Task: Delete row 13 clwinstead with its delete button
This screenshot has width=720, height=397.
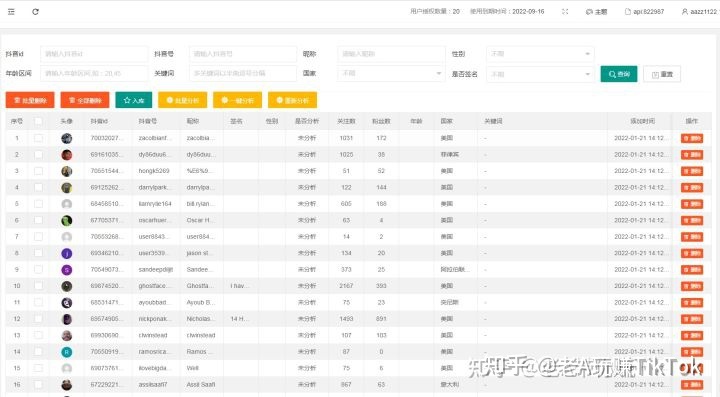Action: pos(692,335)
